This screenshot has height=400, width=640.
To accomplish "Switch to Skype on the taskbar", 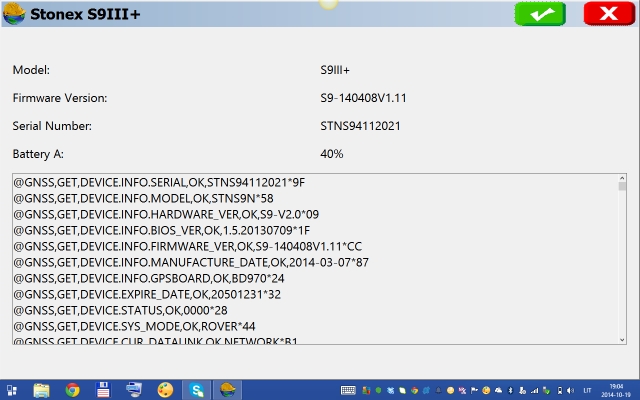I will point(196,390).
